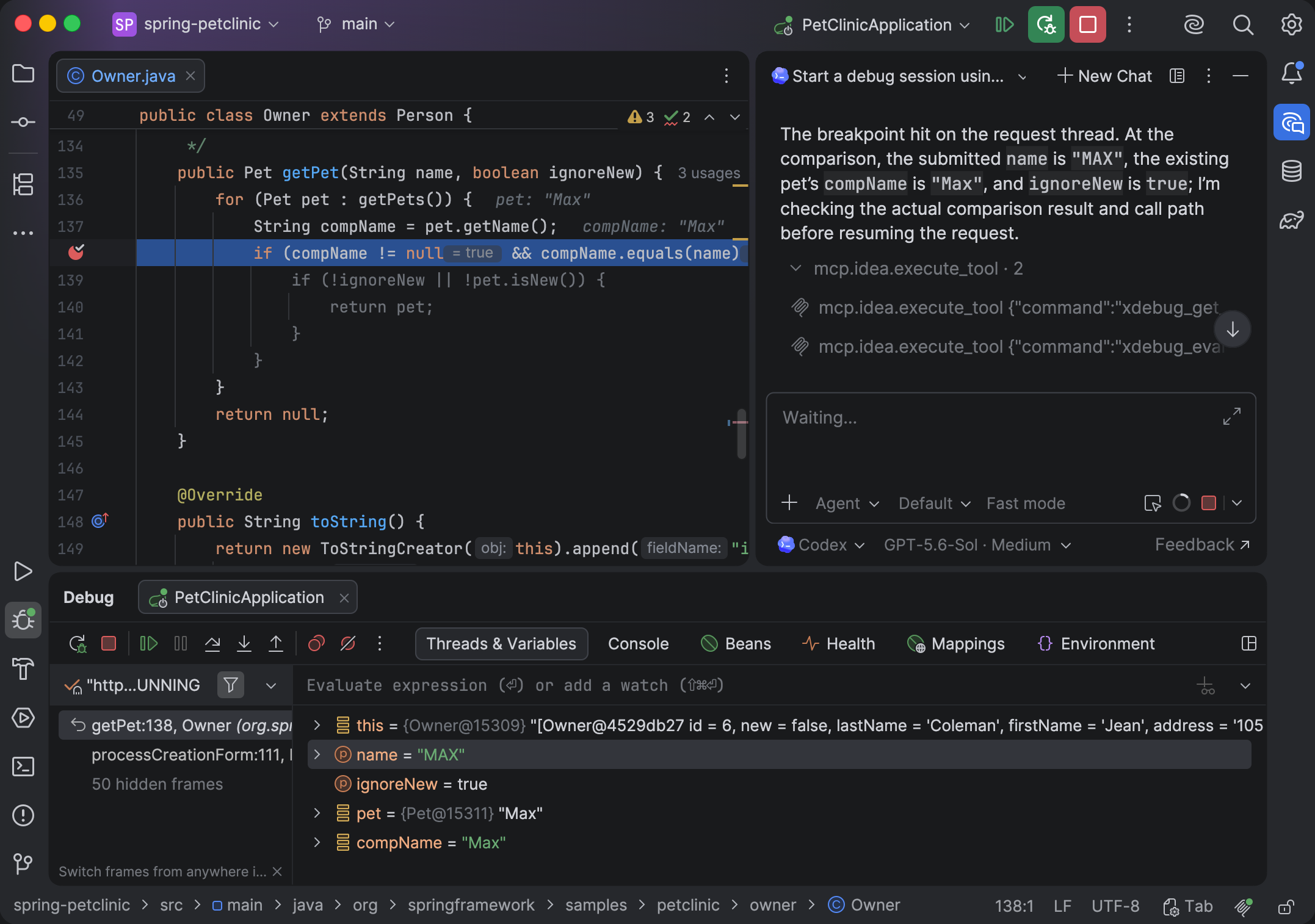Click the Step Into debugger icon
The width and height of the screenshot is (1315, 924).
tap(244, 644)
